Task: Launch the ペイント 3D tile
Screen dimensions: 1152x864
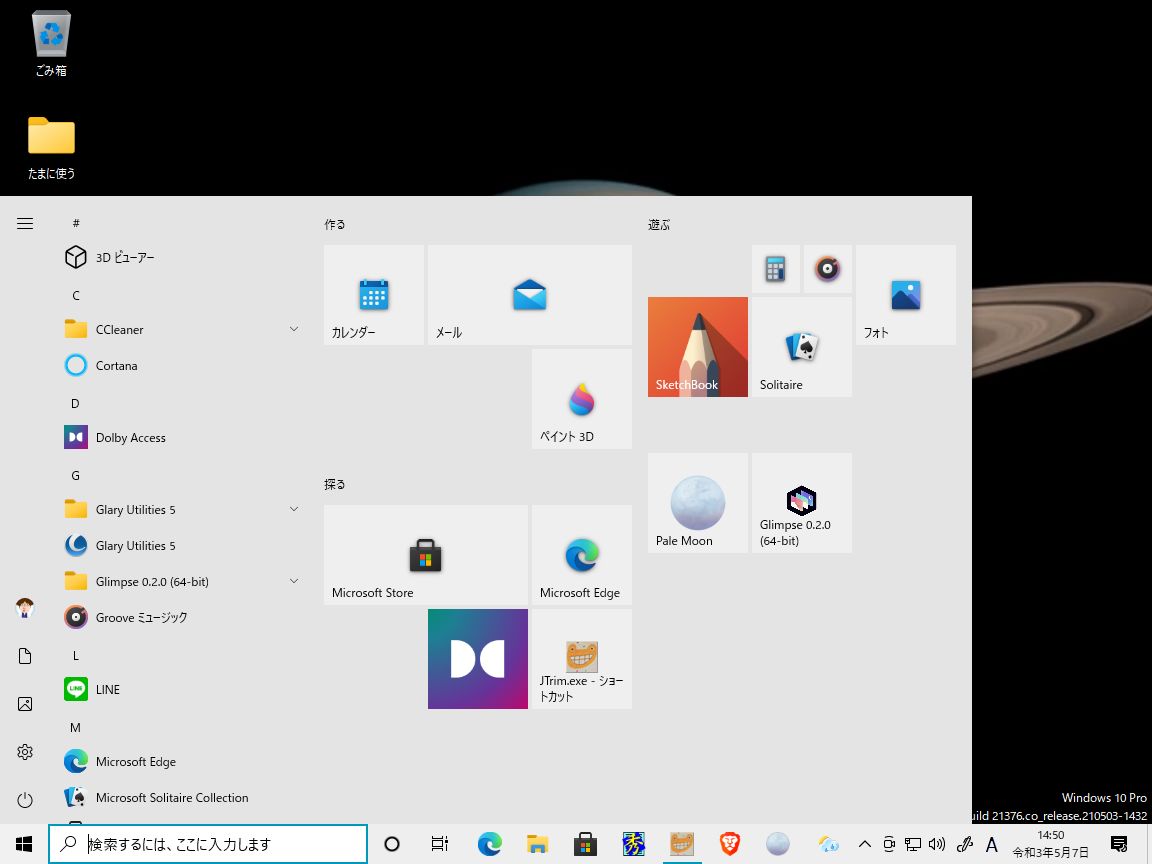Action: pyautogui.click(x=582, y=399)
